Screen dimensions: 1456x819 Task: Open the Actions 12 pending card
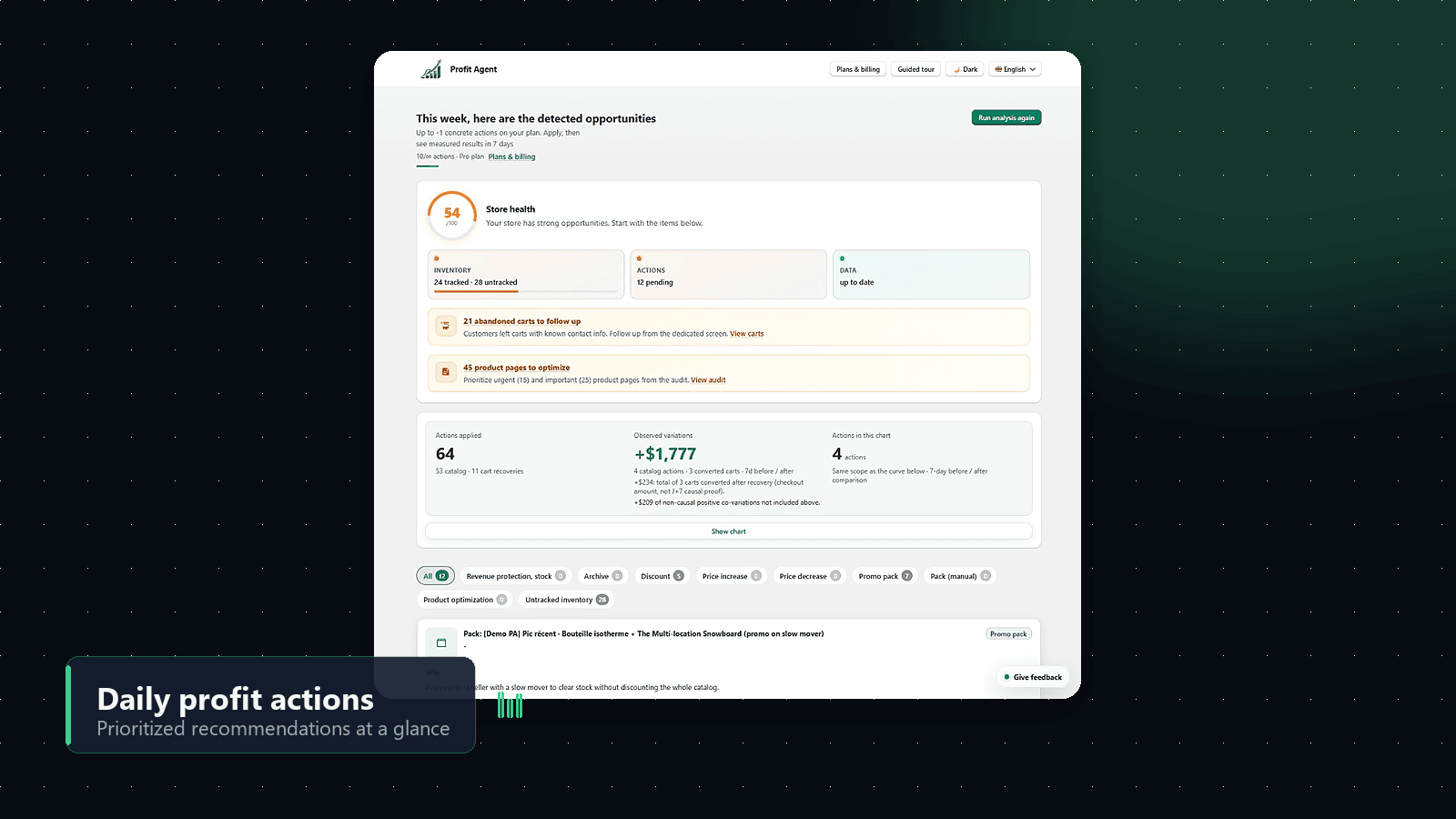728,274
